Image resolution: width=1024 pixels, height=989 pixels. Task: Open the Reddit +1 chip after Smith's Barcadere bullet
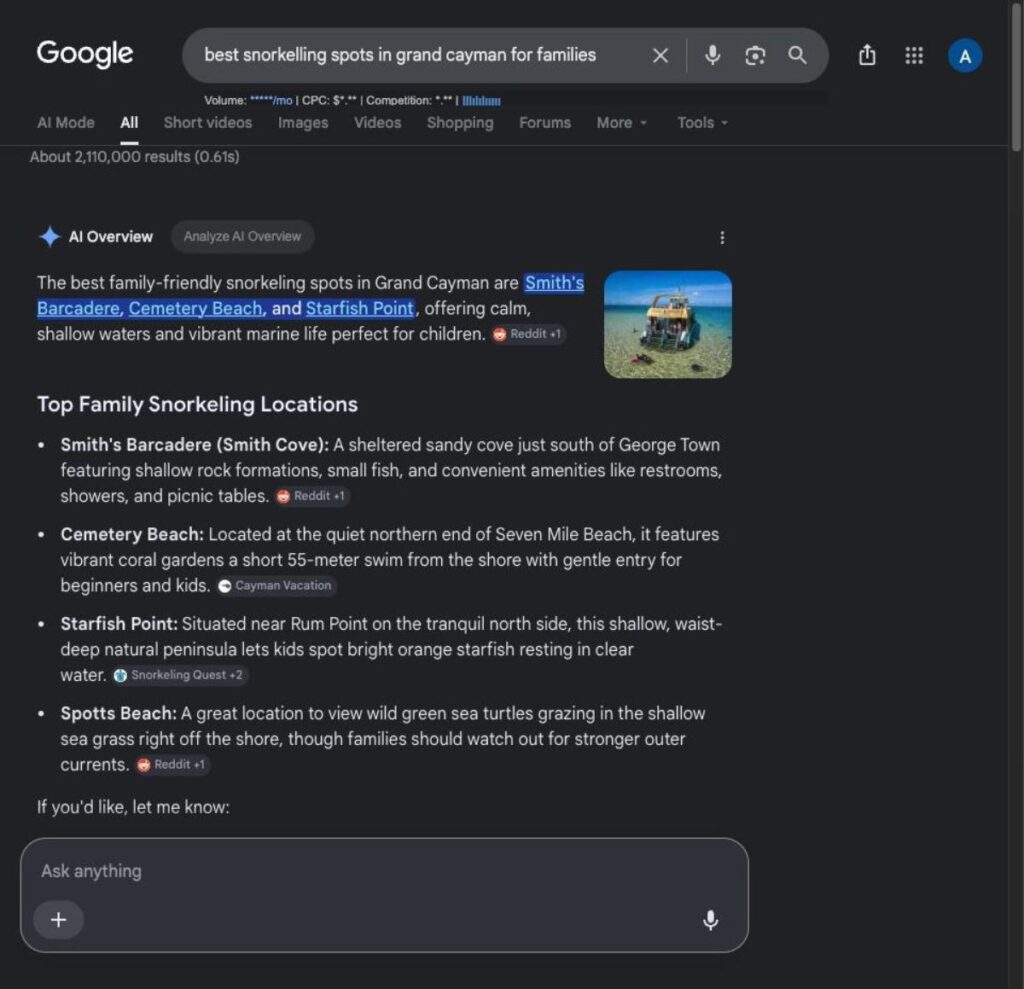click(312, 496)
